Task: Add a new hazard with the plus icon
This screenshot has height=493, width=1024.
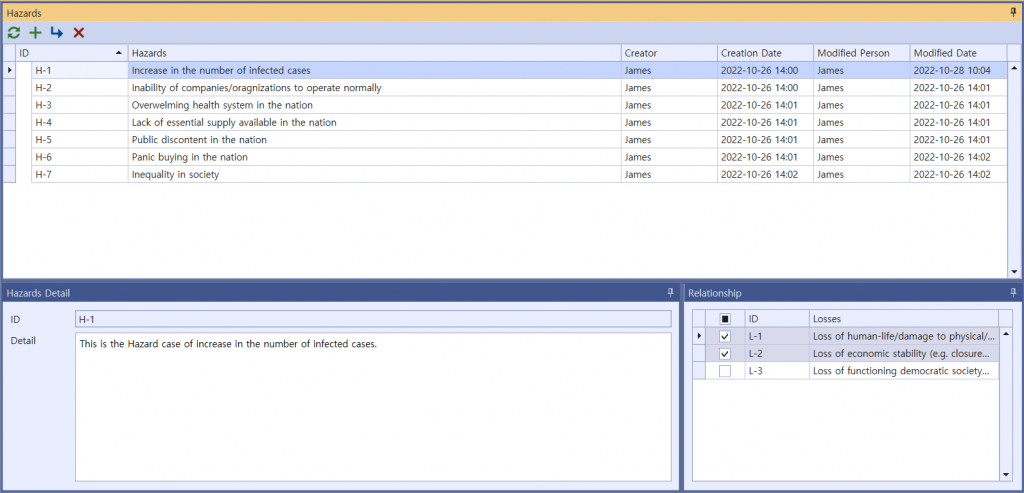Action: [x=35, y=33]
